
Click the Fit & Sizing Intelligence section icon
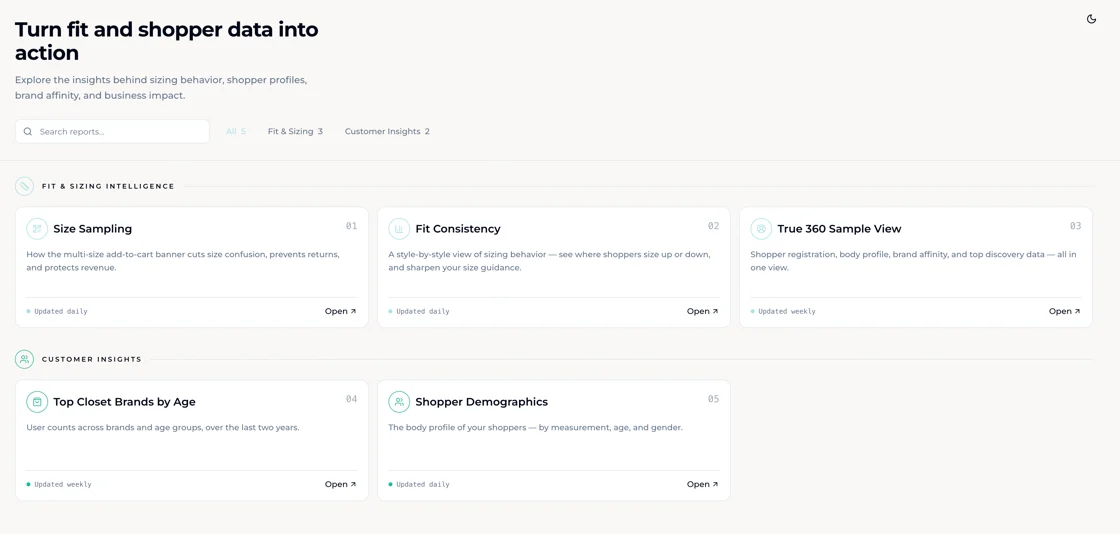pyautogui.click(x=24, y=186)
